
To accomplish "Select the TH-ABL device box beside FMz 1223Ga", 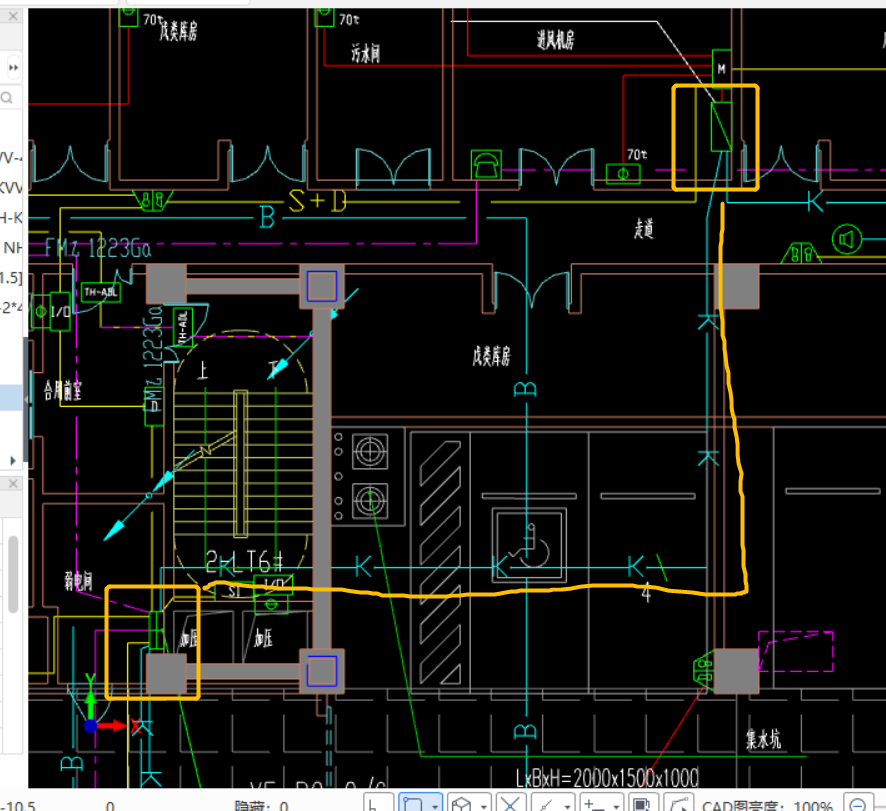I will [101, 292].
